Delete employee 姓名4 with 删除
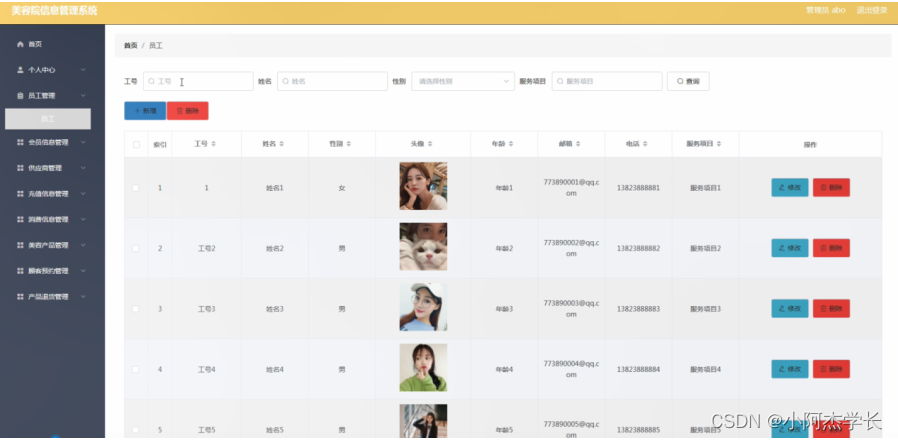Screen dimensions: 898x440 pyautogui.click(x=831, y=369)
